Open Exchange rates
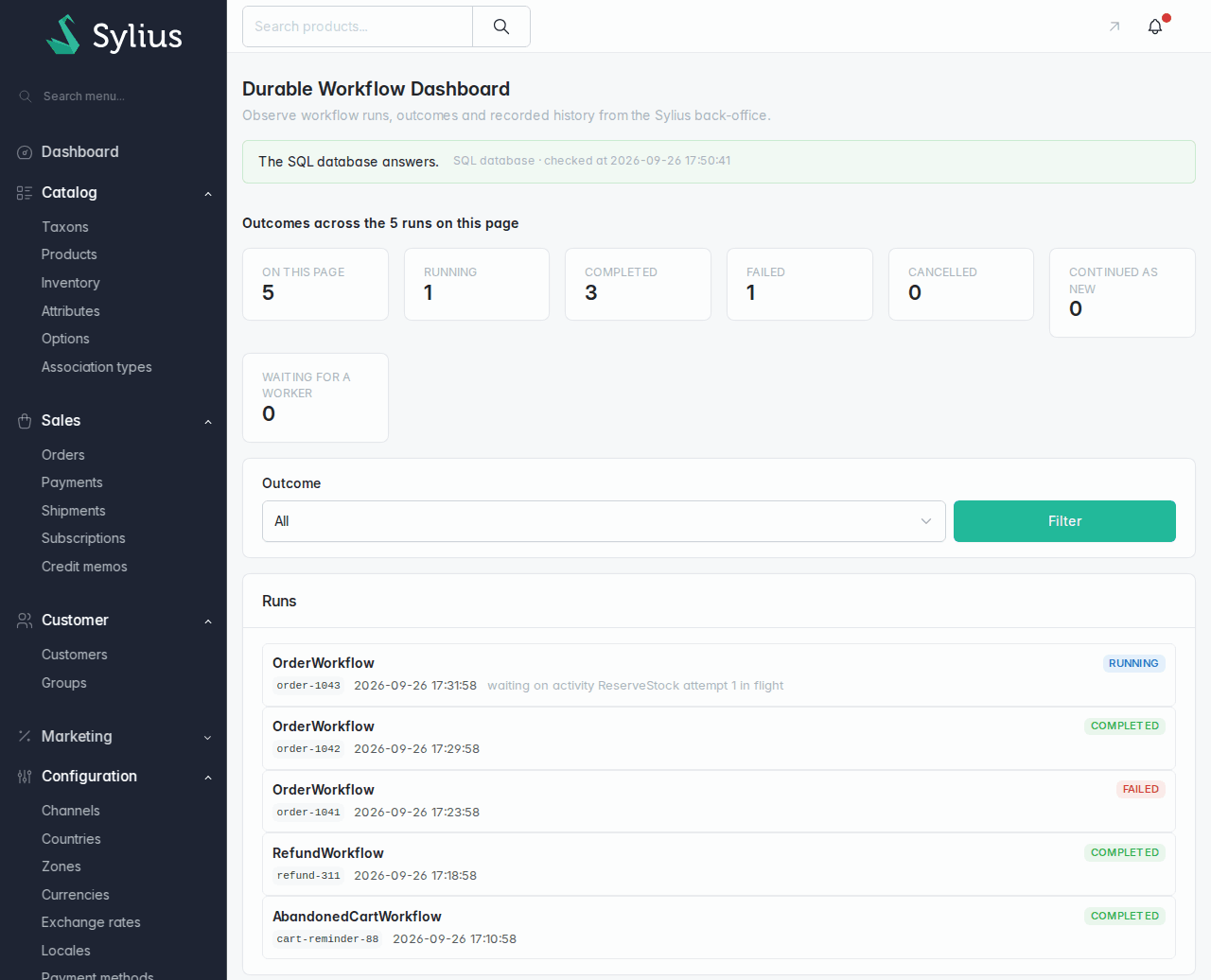 click(91, 922)
